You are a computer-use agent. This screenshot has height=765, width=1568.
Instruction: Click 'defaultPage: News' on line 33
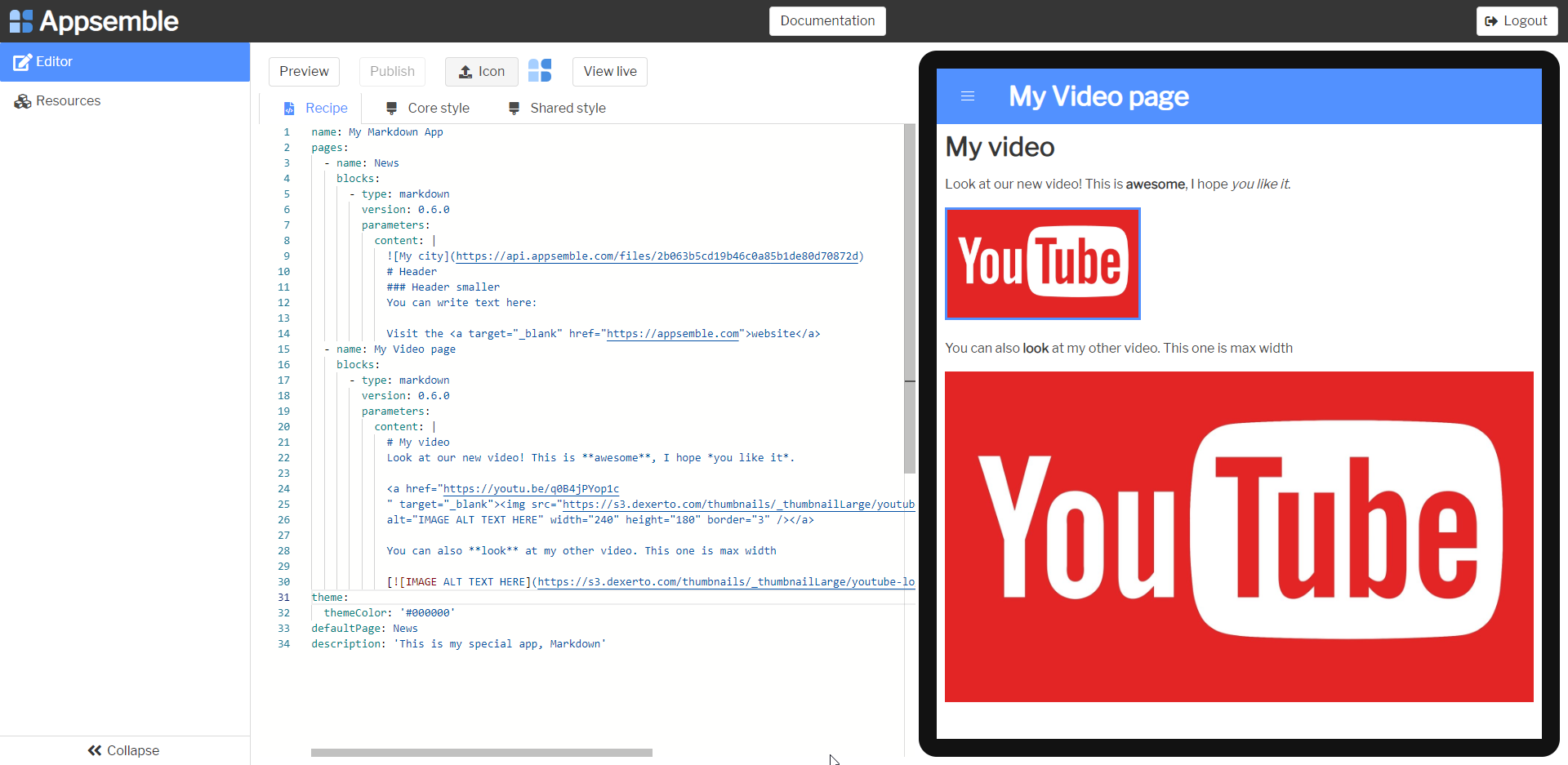coord(364,629)
